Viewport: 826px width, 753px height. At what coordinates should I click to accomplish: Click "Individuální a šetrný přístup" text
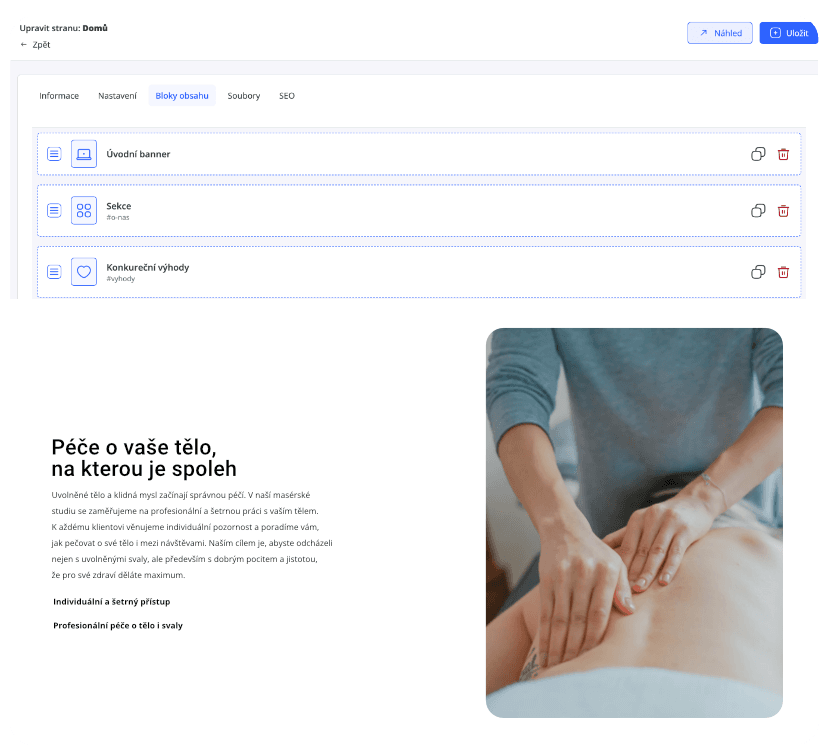pos(112,602)
